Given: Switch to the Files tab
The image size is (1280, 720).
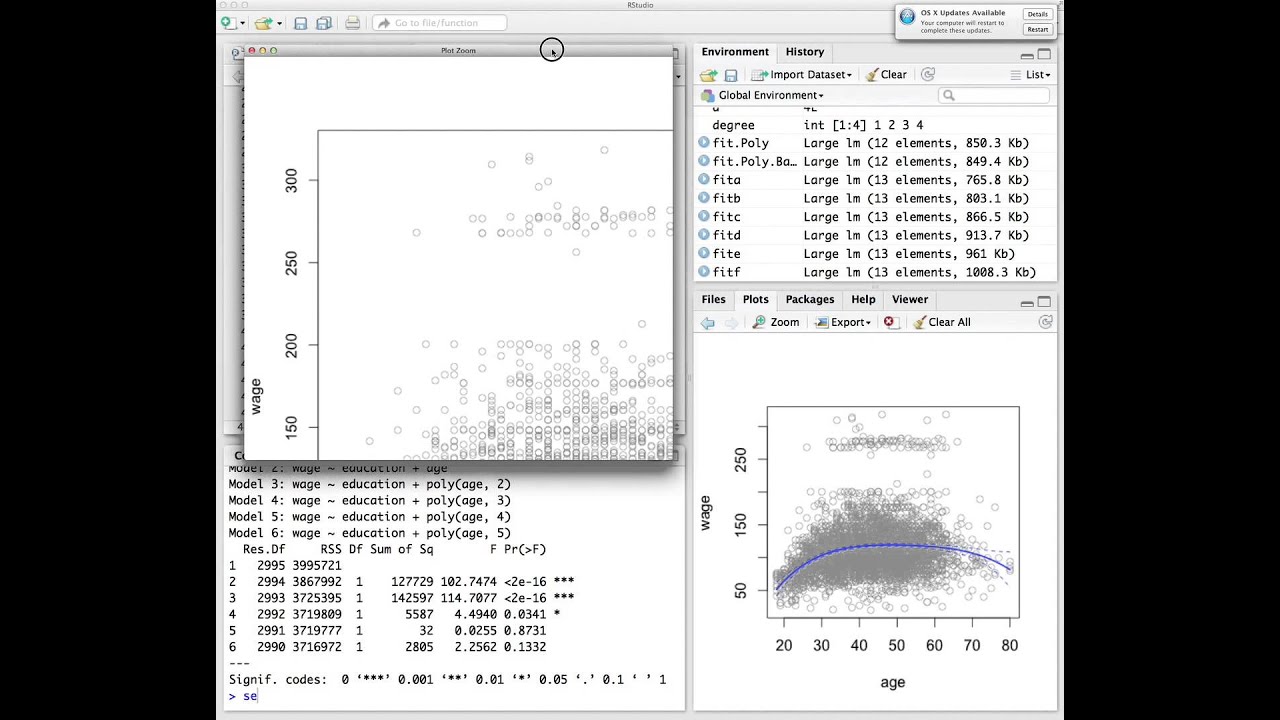Looking at the screenshot, I should (x=713, y=300).
